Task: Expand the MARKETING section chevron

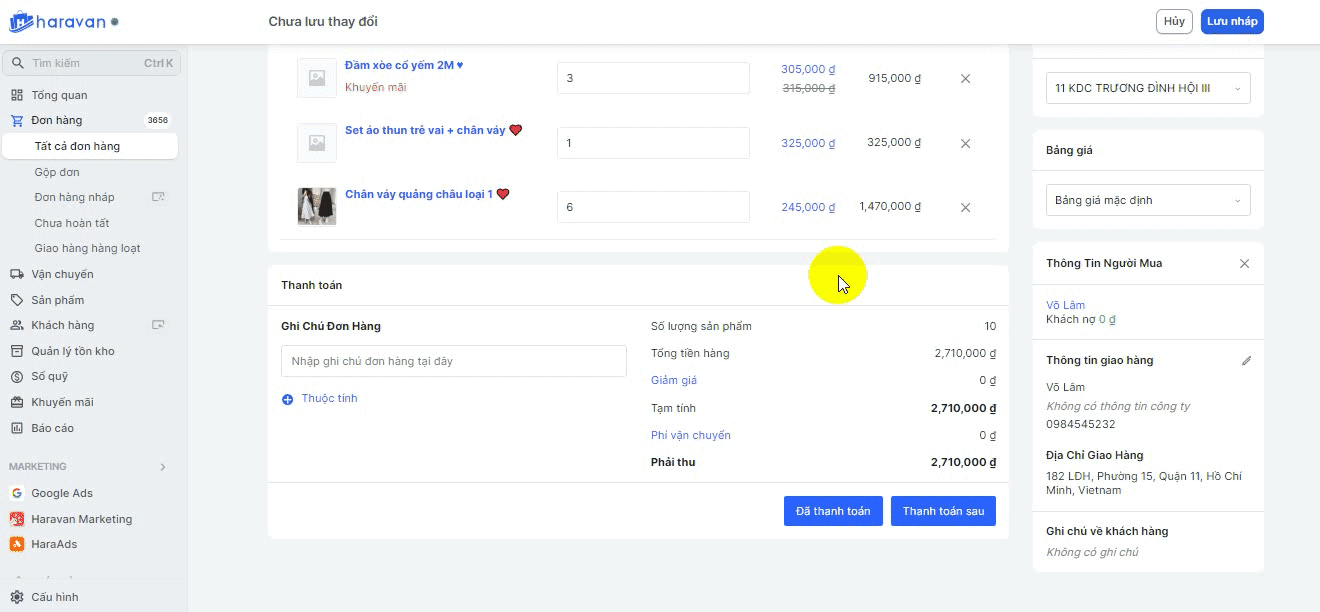Action: 163,467
